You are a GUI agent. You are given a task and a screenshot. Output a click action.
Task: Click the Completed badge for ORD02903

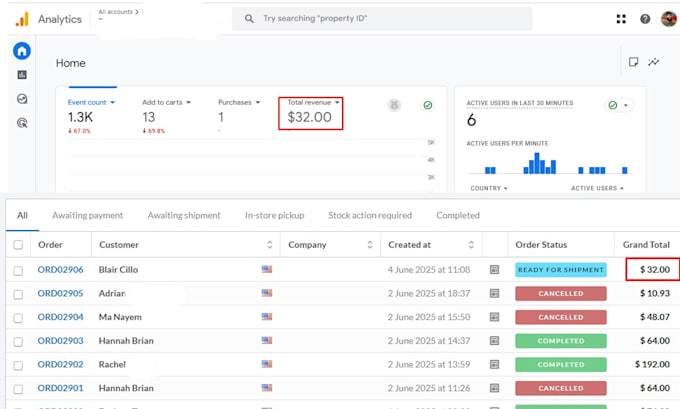click(561, 341)
